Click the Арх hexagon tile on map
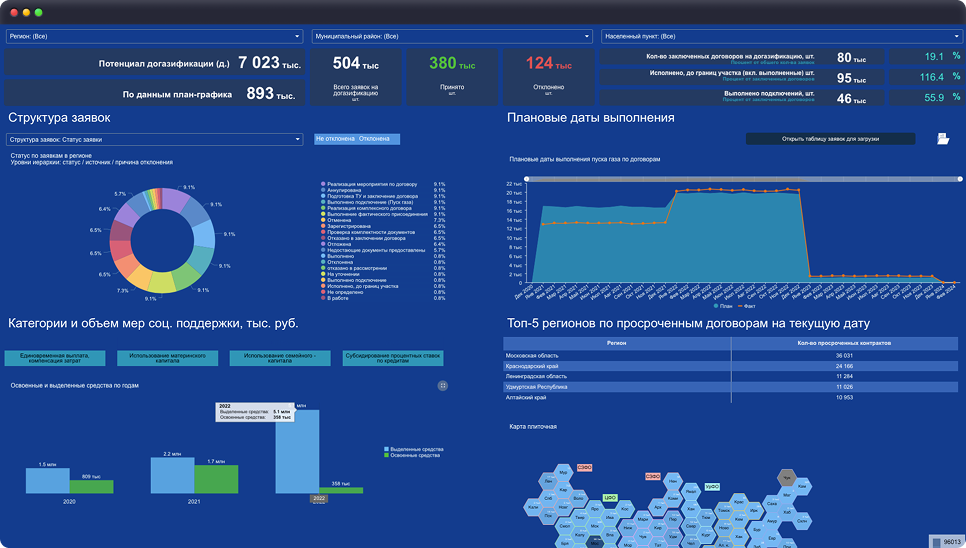Viewport: 966px width, 548px height. [x=658, y=507]
